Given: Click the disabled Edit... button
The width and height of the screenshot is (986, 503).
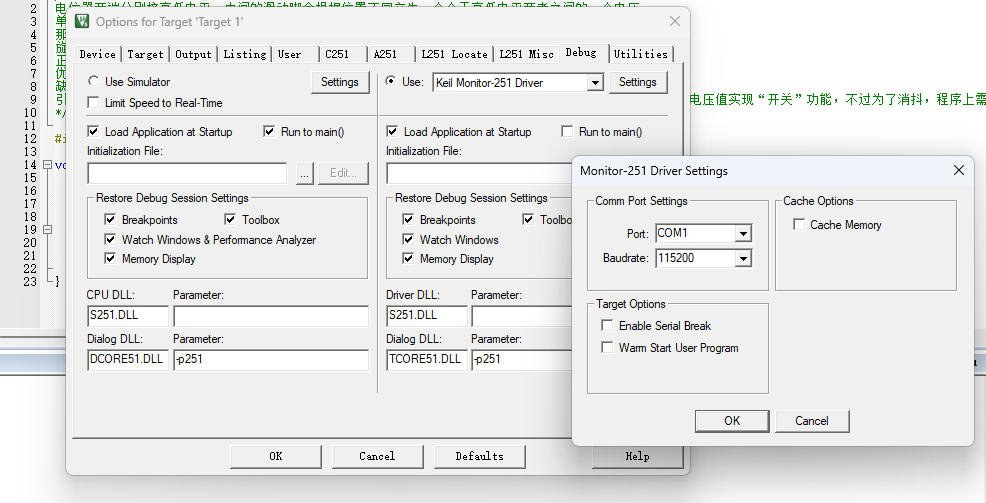Looking at the screenshot, I should [343, 174].
